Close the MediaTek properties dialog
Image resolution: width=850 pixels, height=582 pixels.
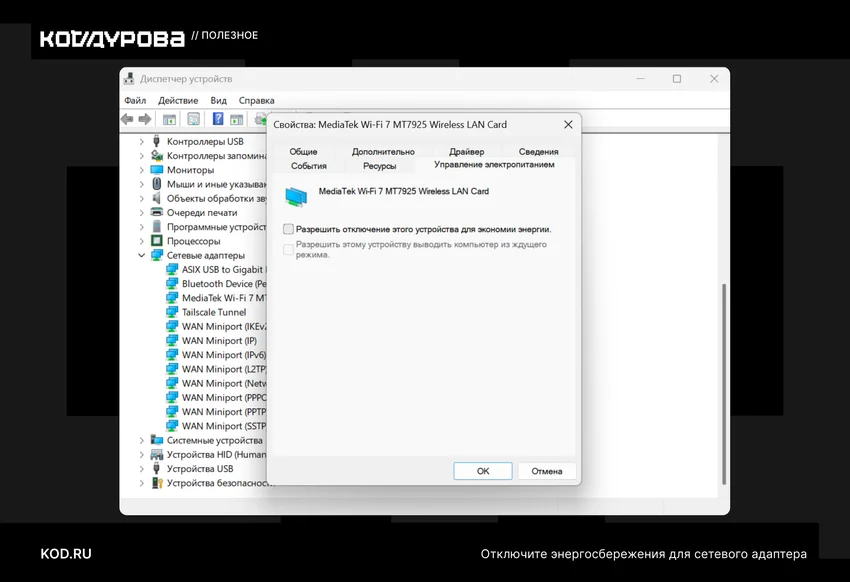point(568,125)
